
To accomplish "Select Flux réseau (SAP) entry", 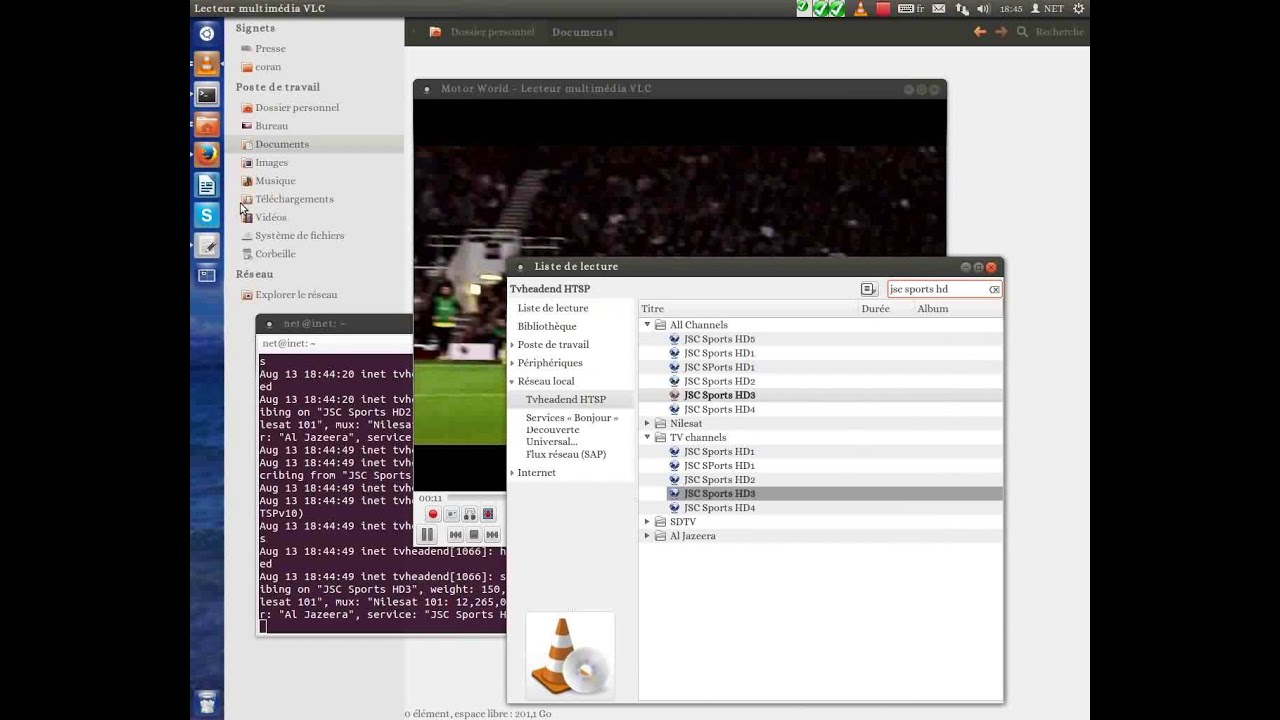I will tap(566, 454).
